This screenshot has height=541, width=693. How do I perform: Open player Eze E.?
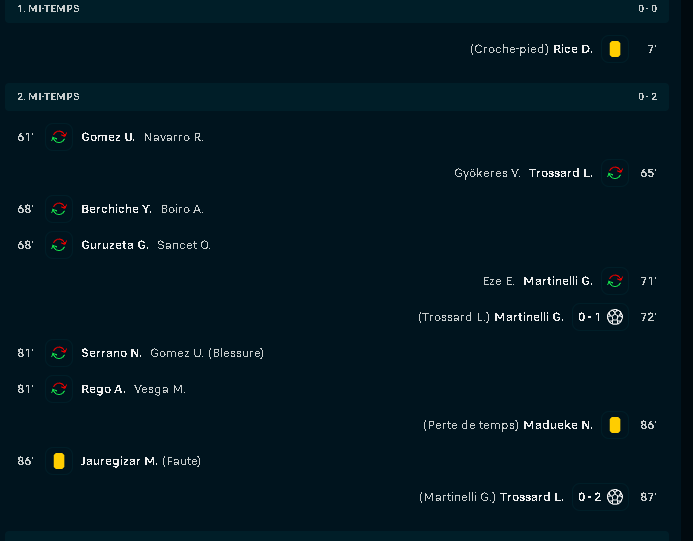499,281
